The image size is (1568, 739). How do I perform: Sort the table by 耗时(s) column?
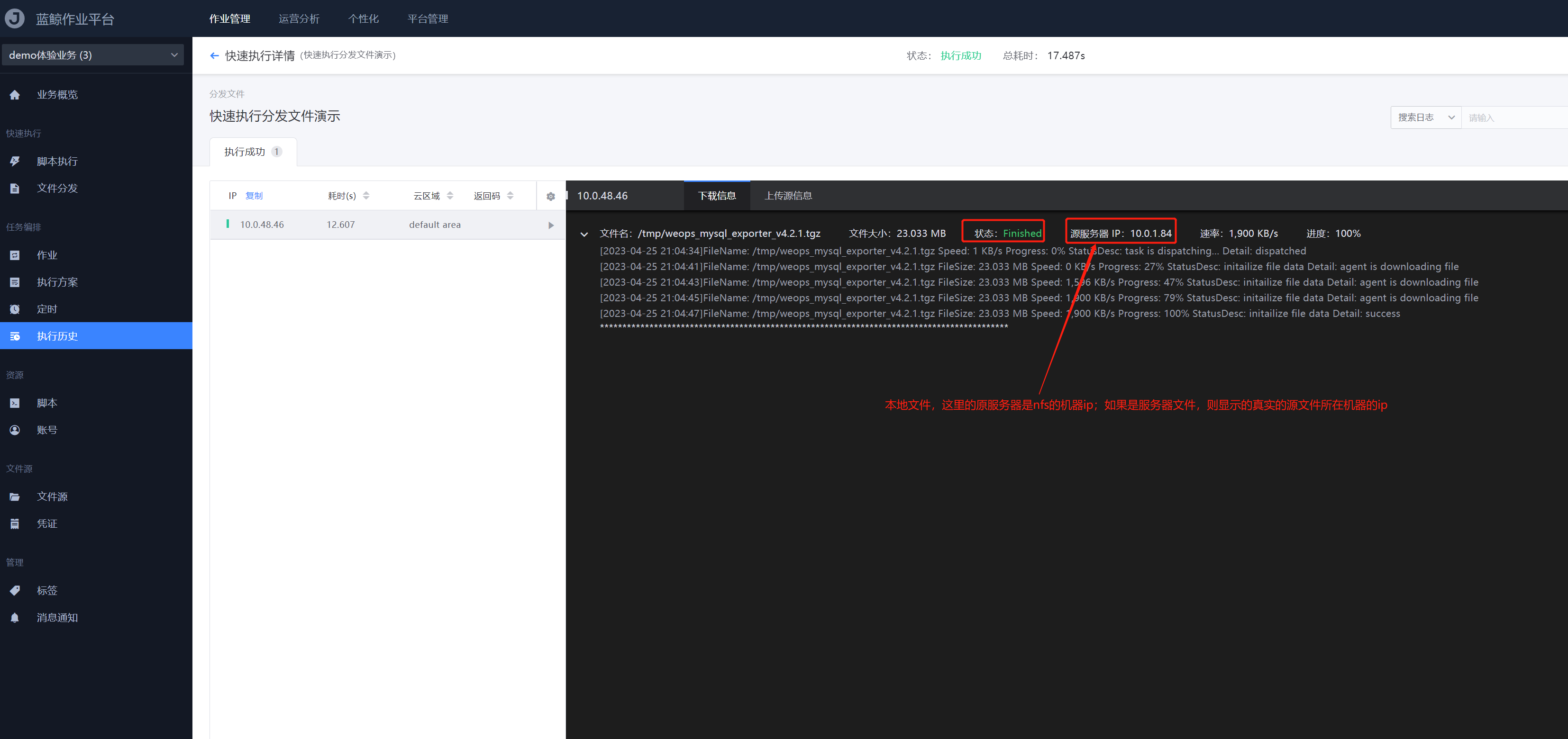[366, 196]
